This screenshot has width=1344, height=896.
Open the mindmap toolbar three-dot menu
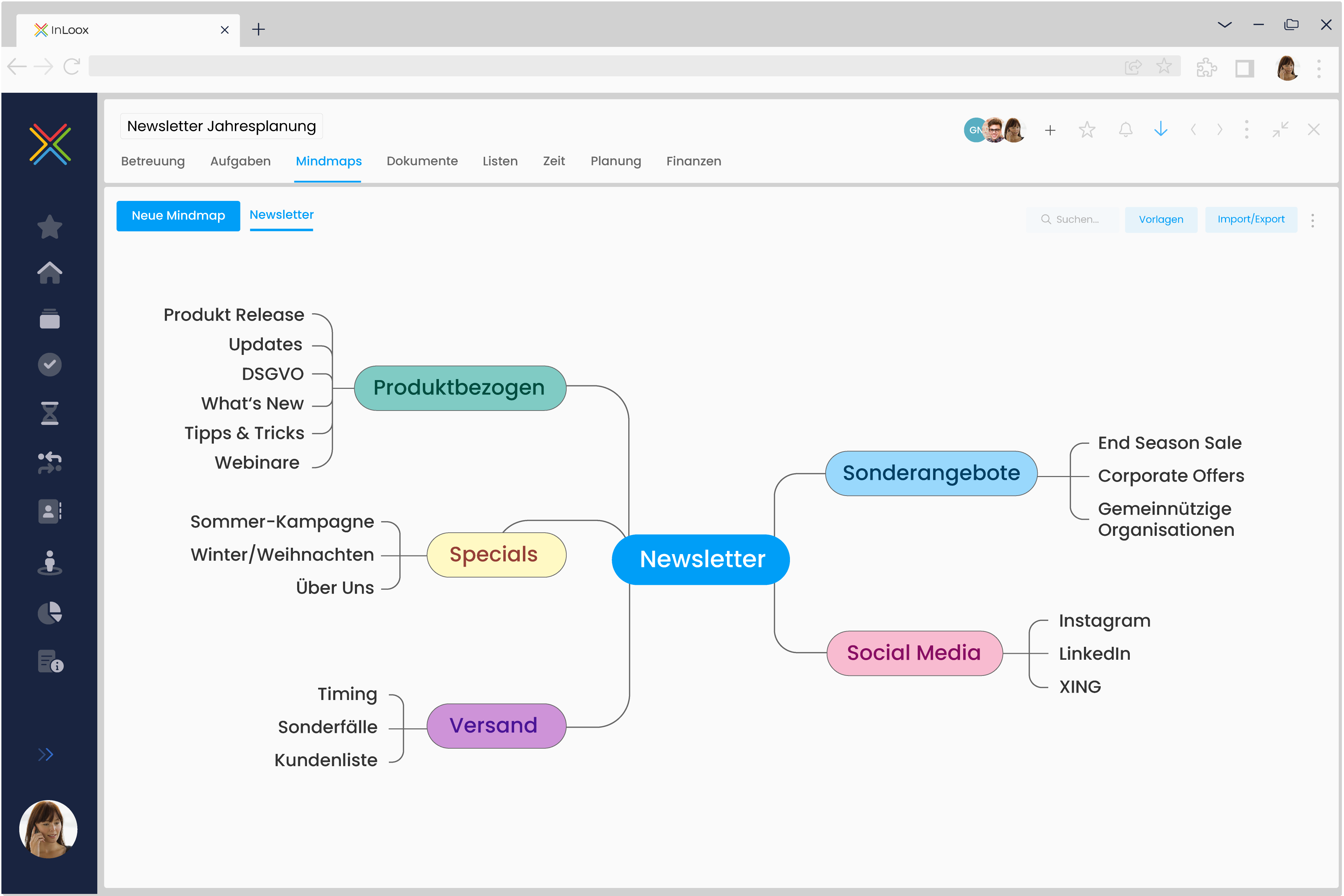1312,220
